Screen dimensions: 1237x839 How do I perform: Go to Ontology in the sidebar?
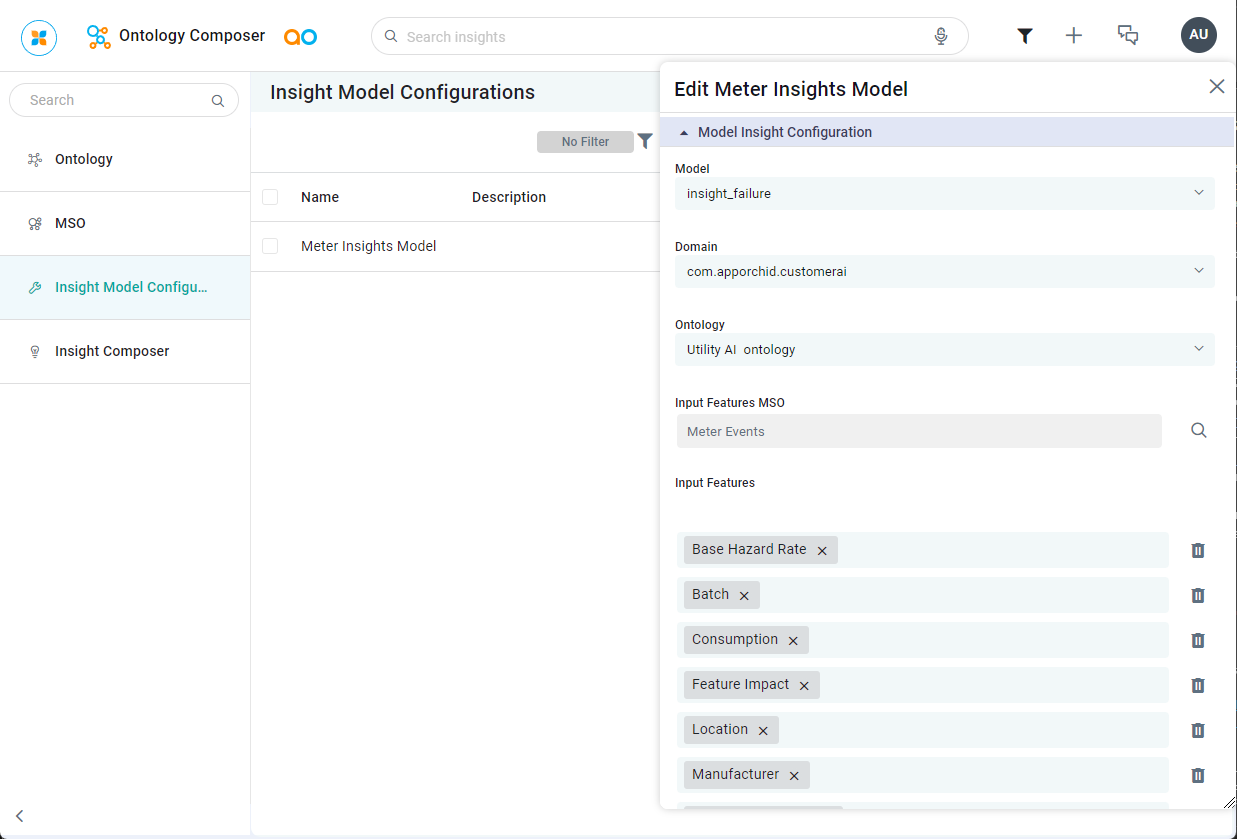pos(84,159)
